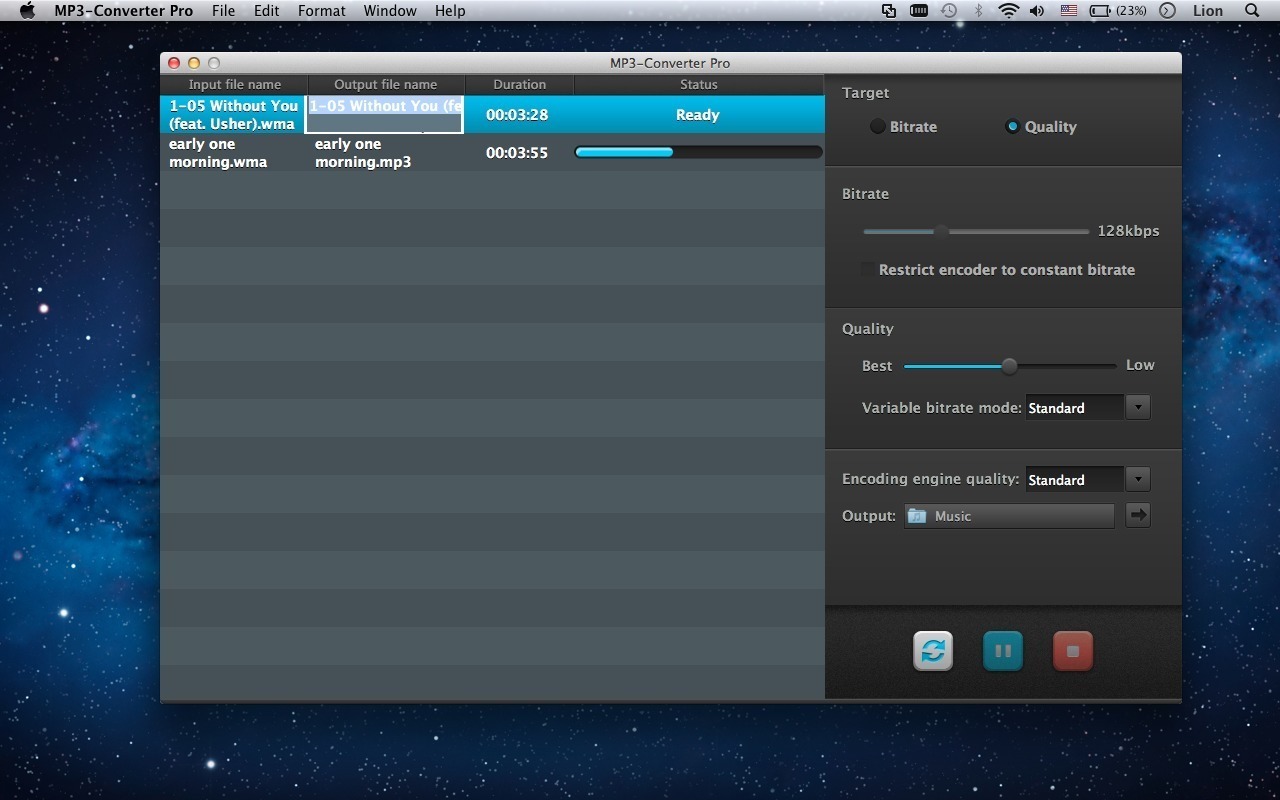Select the Quality target radio button
The width and height of the screenshot is (1280, 800).
1012,126
